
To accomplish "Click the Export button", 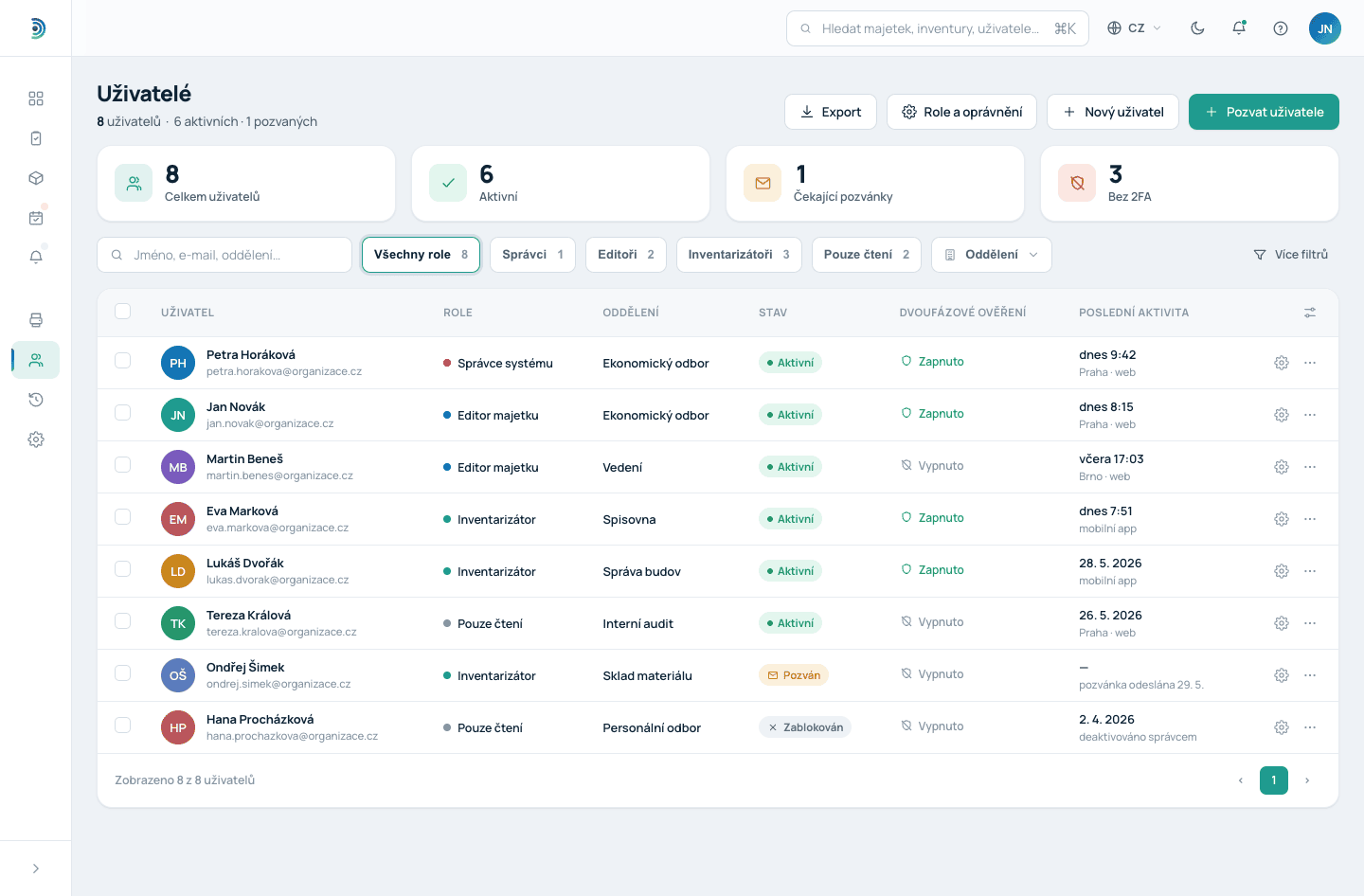I will (x=831, y=112).
